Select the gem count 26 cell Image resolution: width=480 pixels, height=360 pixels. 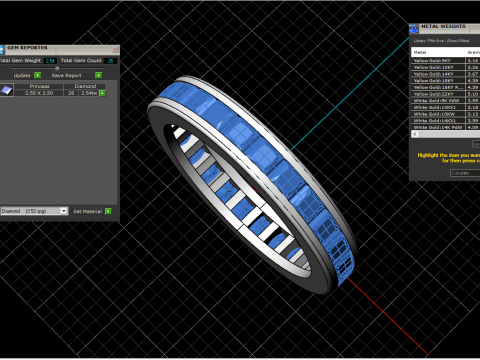pyautogui.click(x=71, y=93)
